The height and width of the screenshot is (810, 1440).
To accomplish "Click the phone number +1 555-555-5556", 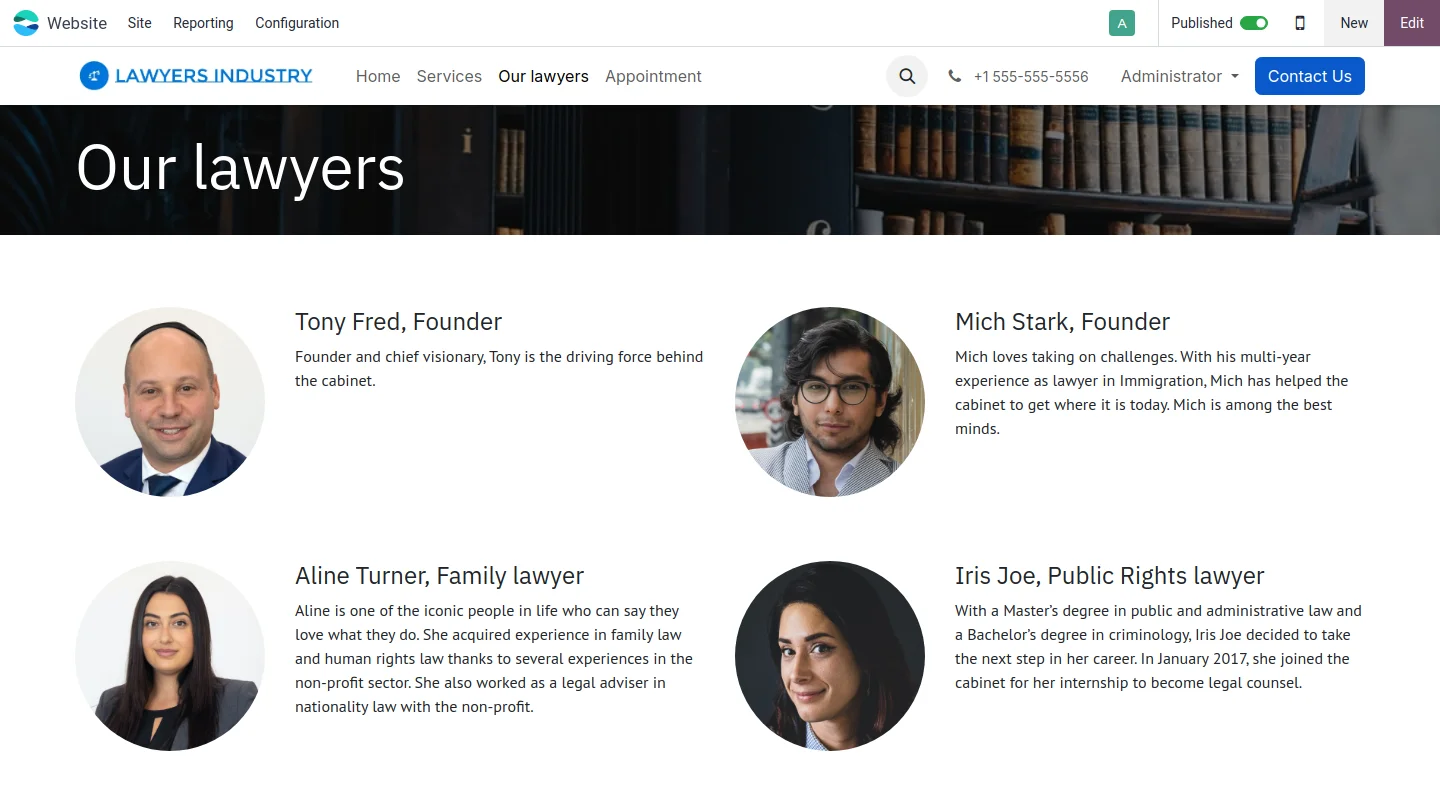I will [1031, 76].
